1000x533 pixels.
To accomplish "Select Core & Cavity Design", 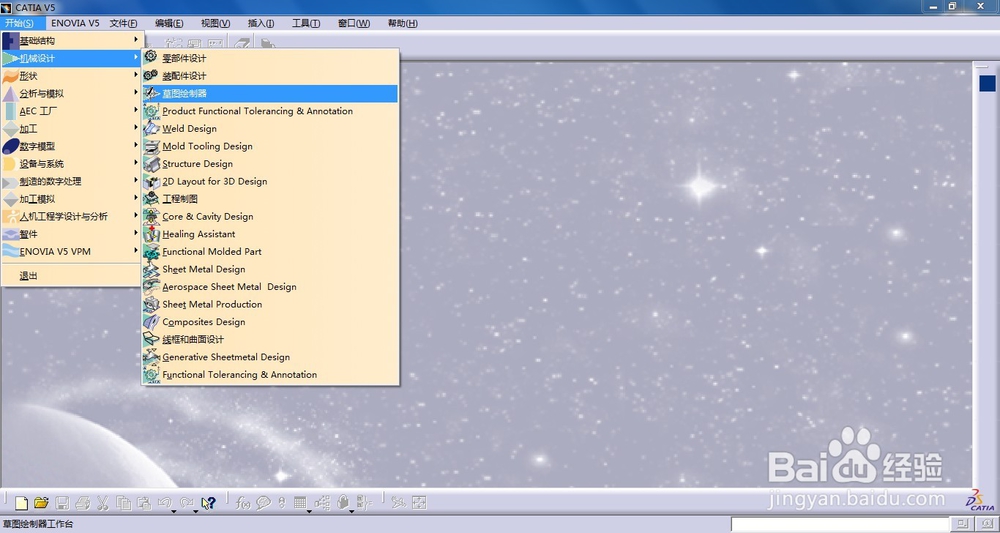I will (270, 216).
